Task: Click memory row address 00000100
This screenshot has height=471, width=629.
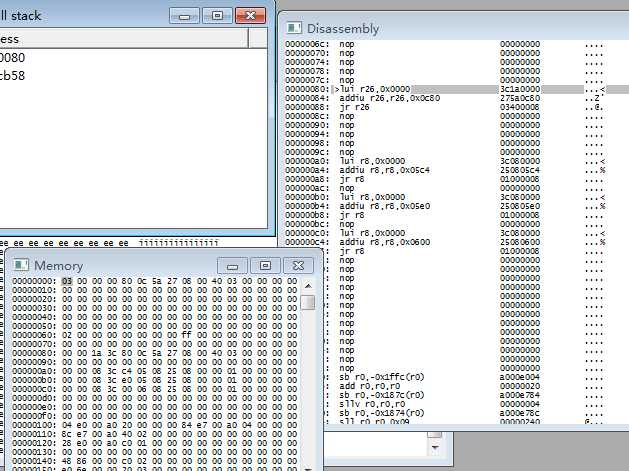Action: (x=34, y=425)
